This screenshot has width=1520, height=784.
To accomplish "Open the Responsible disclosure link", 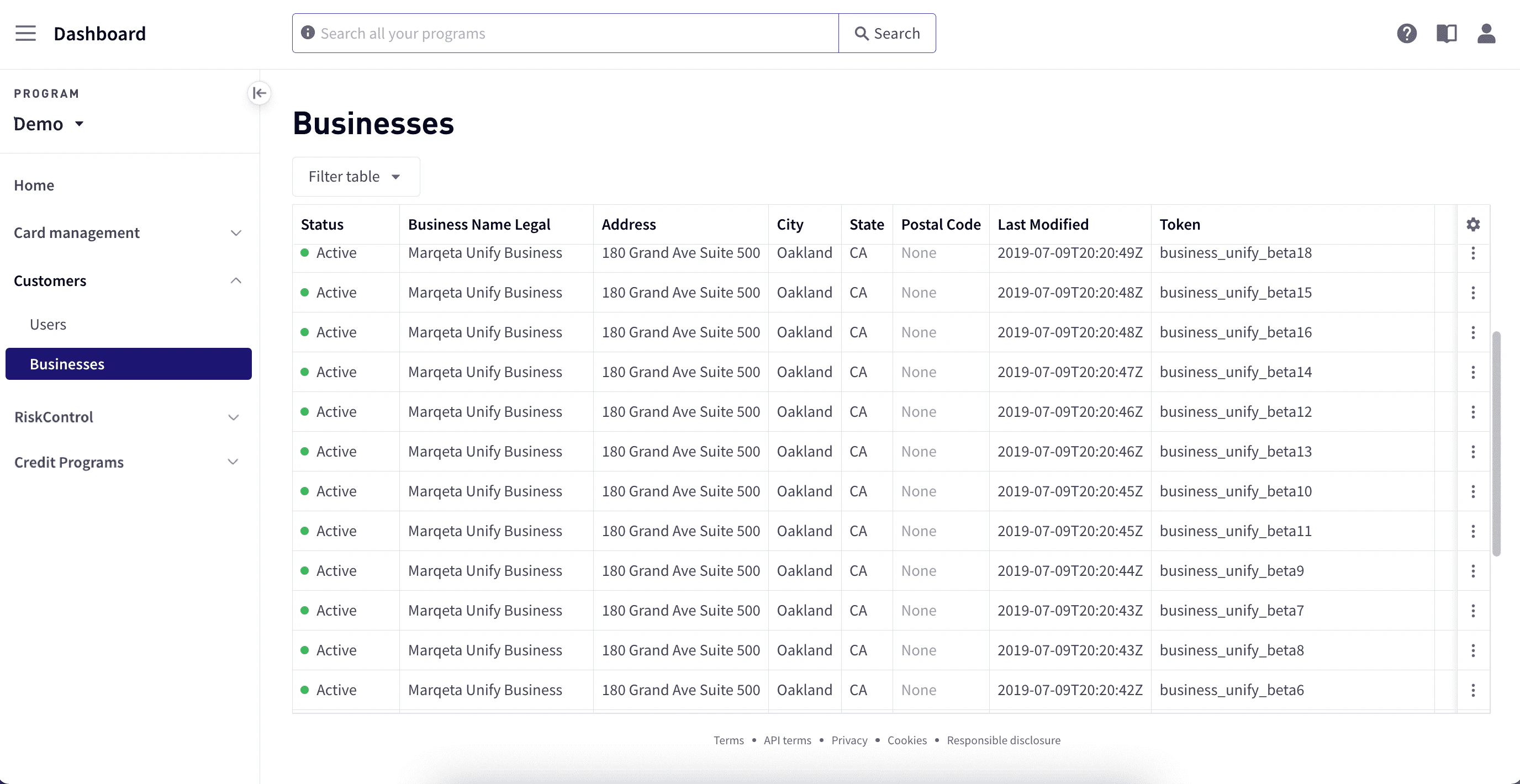I will [x=1003, y=740].
